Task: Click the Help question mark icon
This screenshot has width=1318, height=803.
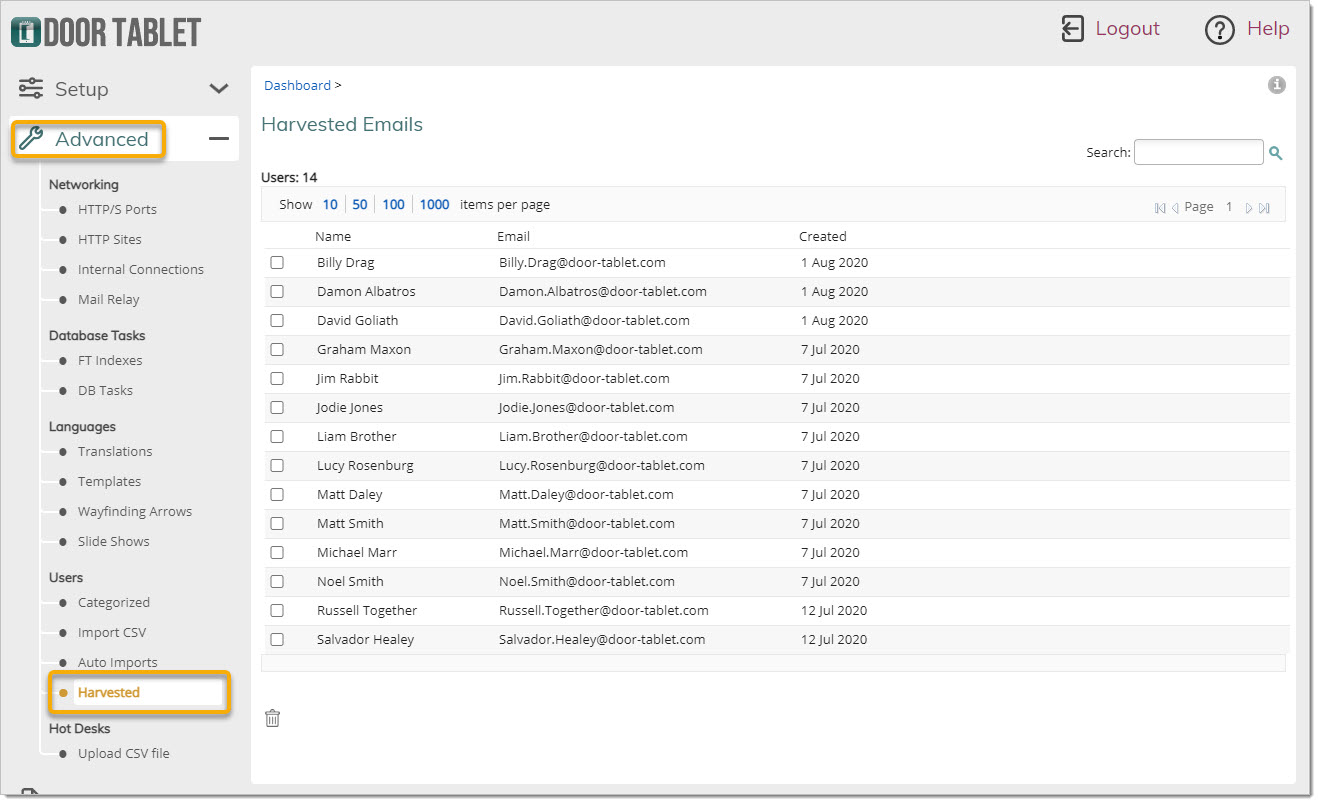Action: [x=1220, y=30]
